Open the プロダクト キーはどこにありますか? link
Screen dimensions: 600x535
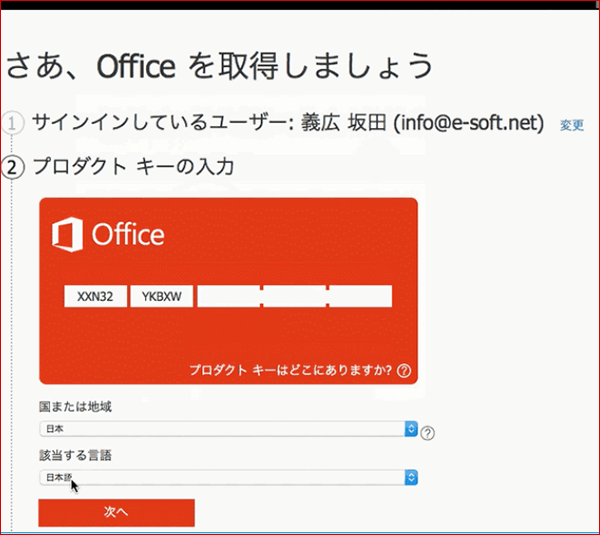tap(291, 370)
